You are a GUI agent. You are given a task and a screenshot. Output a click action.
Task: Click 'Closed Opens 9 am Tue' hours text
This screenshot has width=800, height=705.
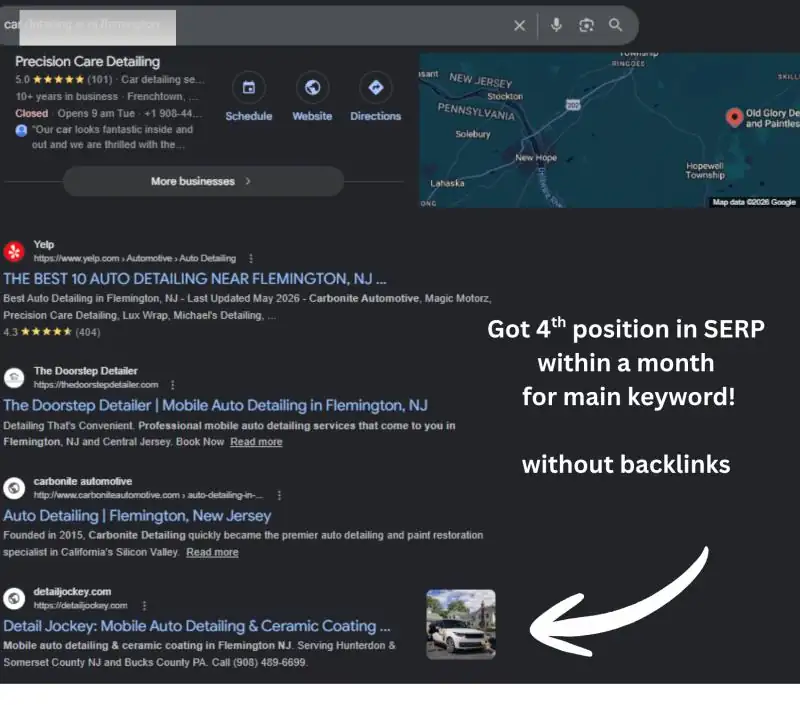pyautogui.click(x=75, y=113)
